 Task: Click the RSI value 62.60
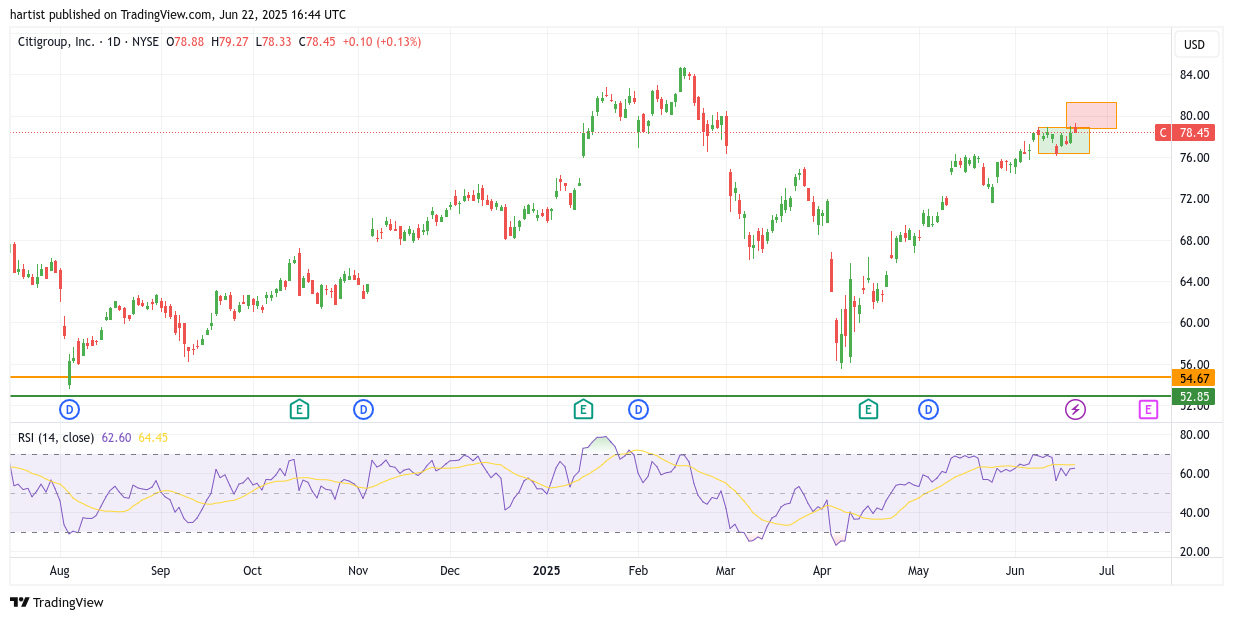coord(116,437)
